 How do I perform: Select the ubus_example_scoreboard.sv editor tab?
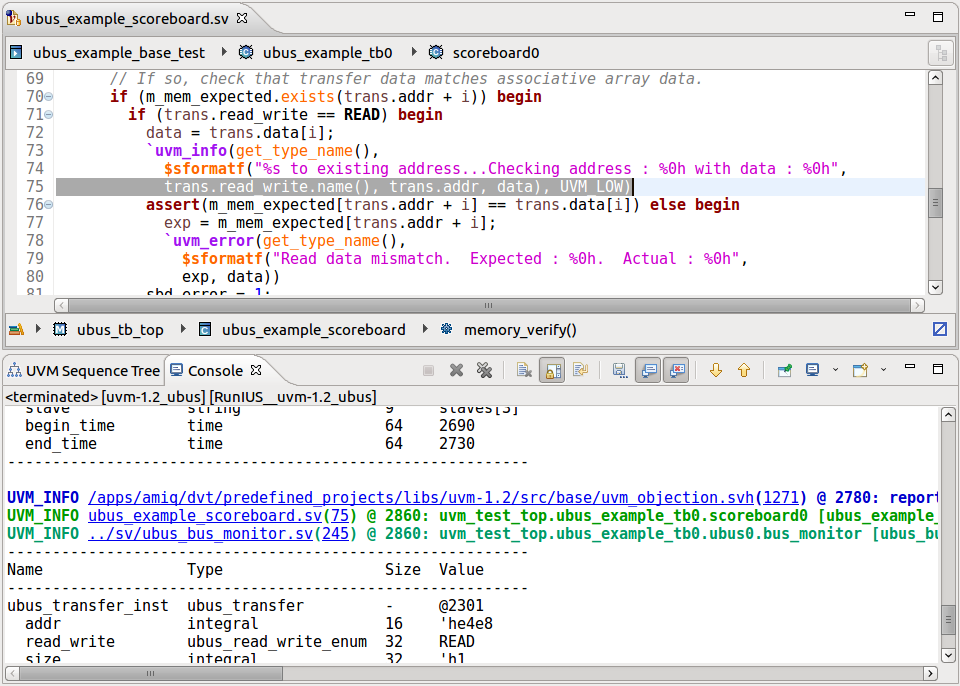pos(127,18)
